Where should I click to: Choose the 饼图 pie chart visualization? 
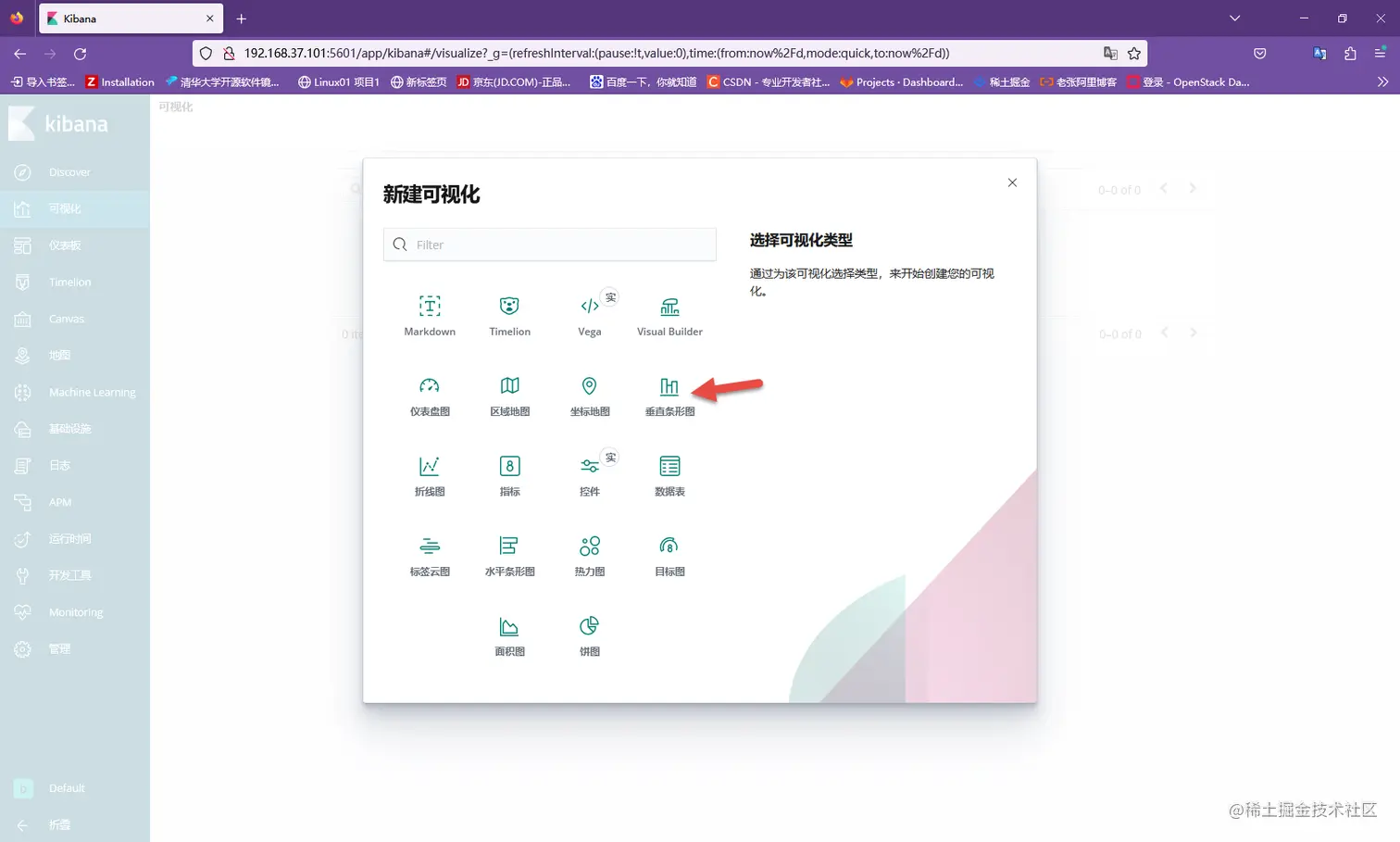[589, 635]
